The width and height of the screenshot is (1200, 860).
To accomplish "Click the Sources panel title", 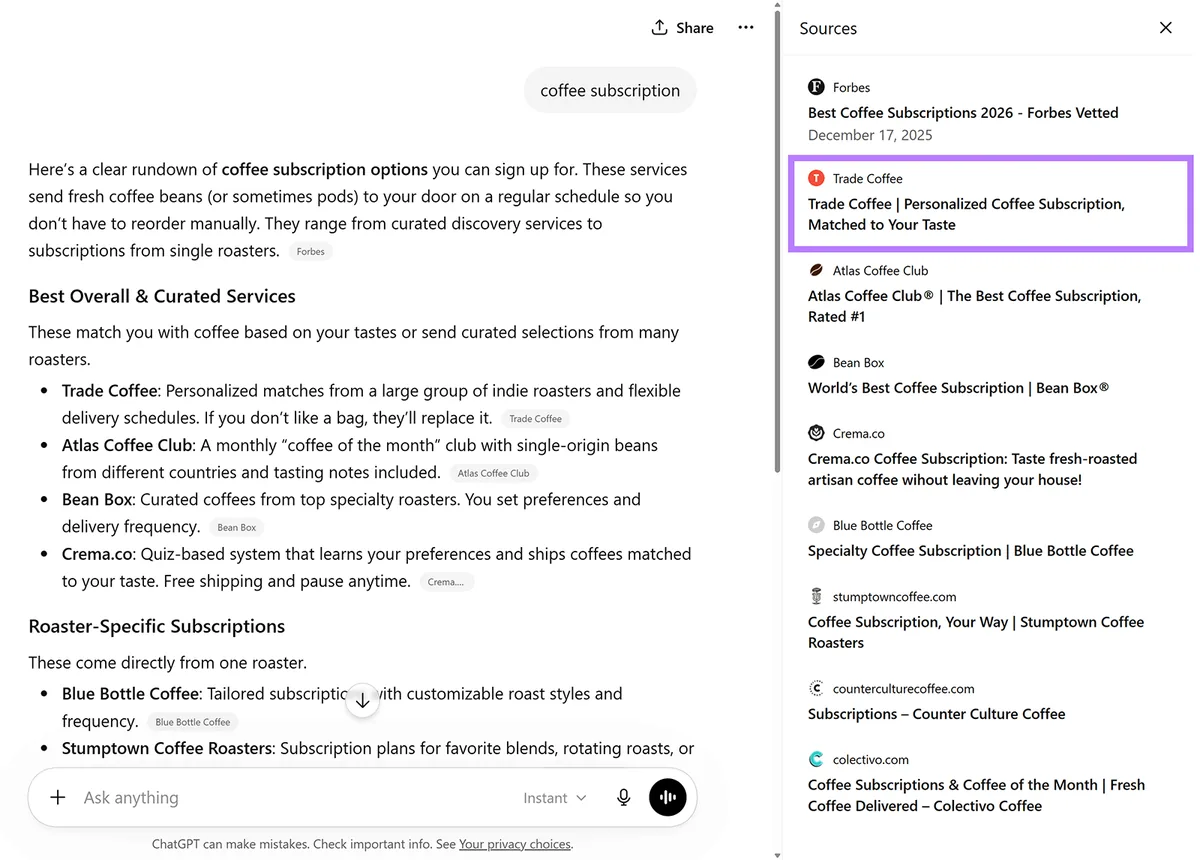I will [828, 29].
